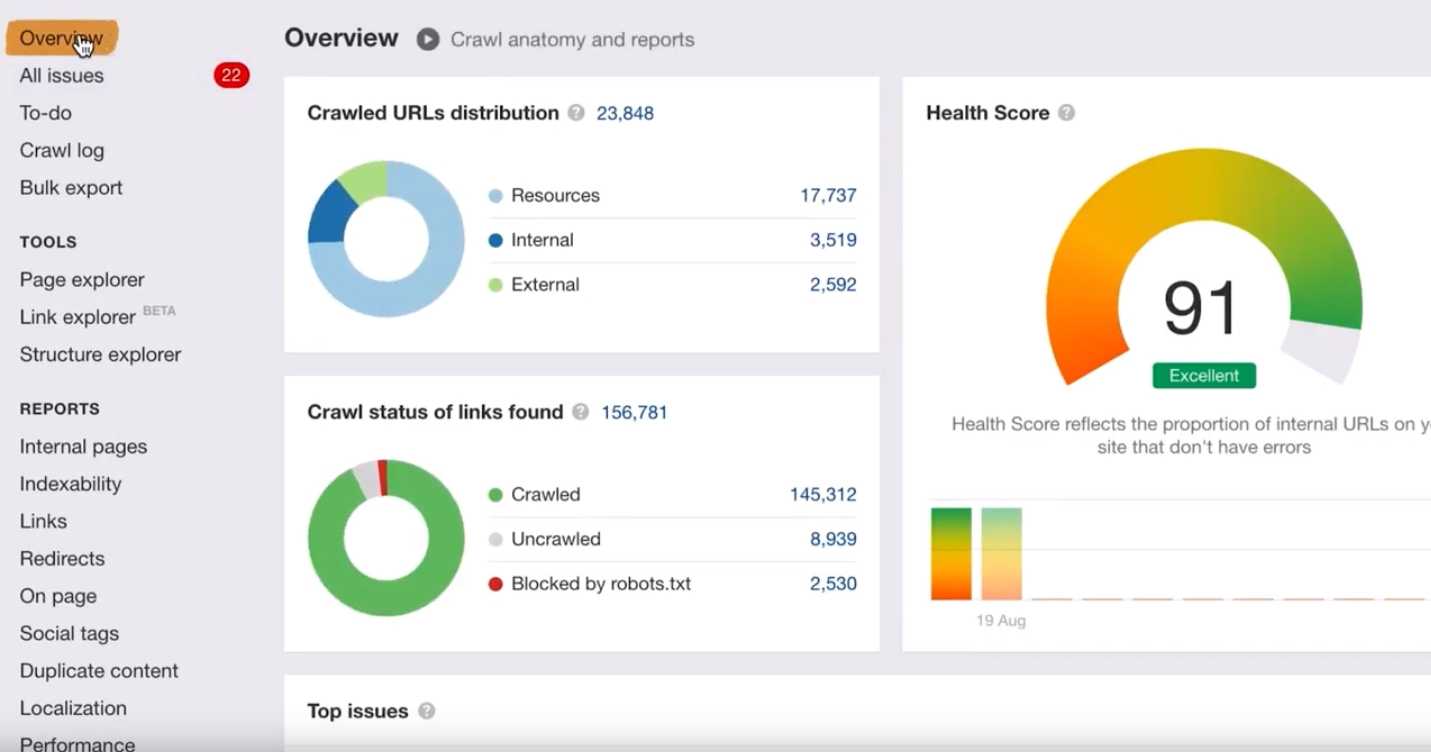The image size is (1431, 752).
Task: Click the 145,312 crawled links count
Action: pyautogui.click(x=822, y=495)
